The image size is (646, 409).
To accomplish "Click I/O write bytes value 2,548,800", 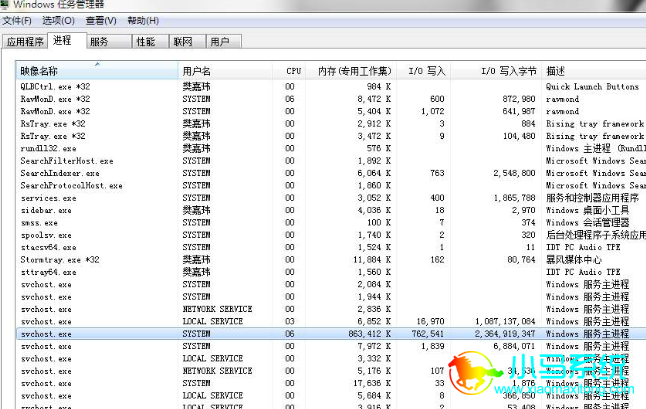I will point(514,173).
